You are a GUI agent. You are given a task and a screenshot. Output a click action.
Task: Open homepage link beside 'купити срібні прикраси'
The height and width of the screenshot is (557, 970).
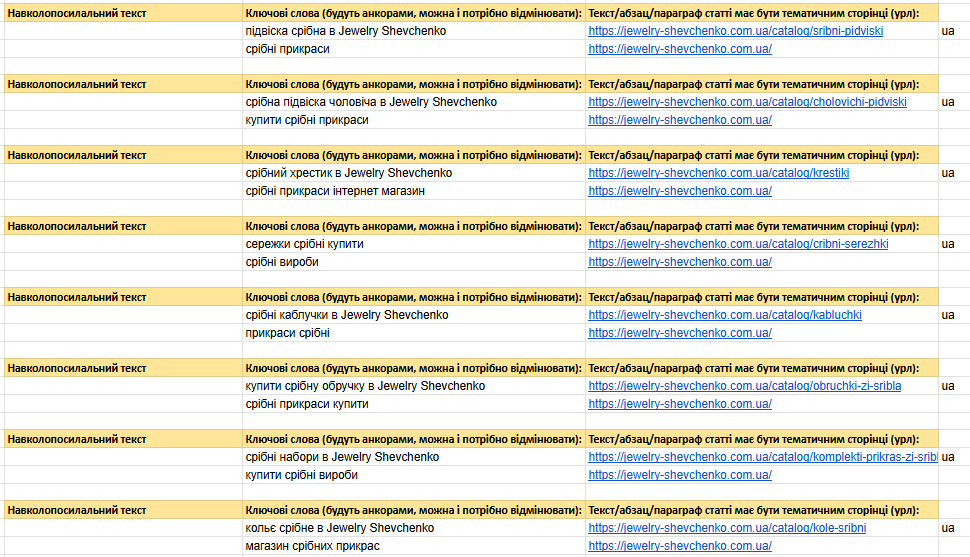click(680, 120)
